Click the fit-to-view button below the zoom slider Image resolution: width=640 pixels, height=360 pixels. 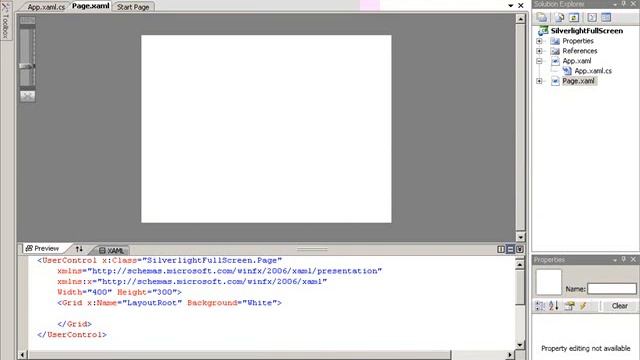coord(27,96)
